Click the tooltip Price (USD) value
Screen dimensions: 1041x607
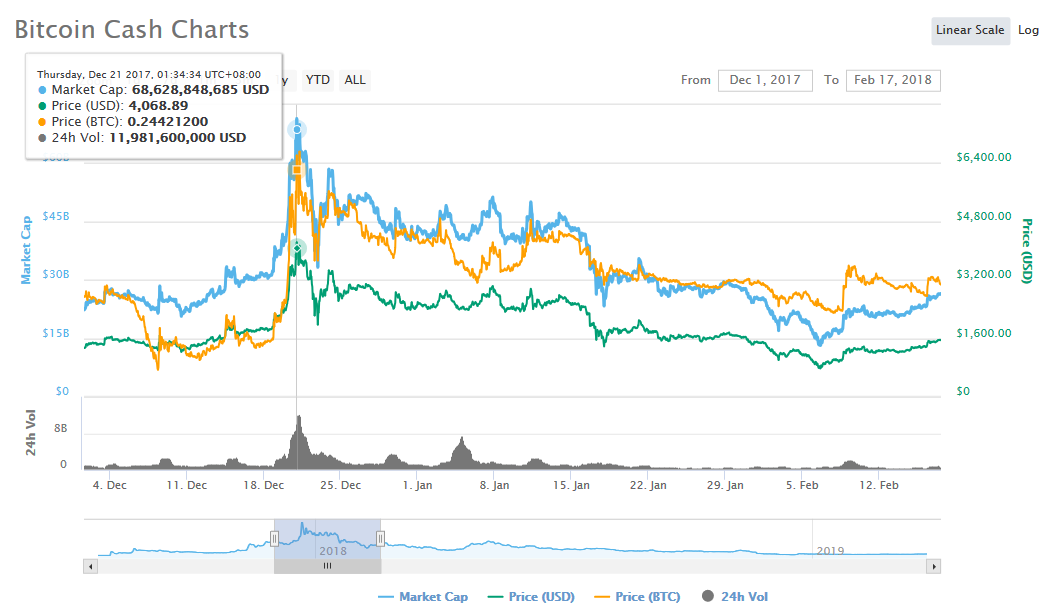(158, 106)
